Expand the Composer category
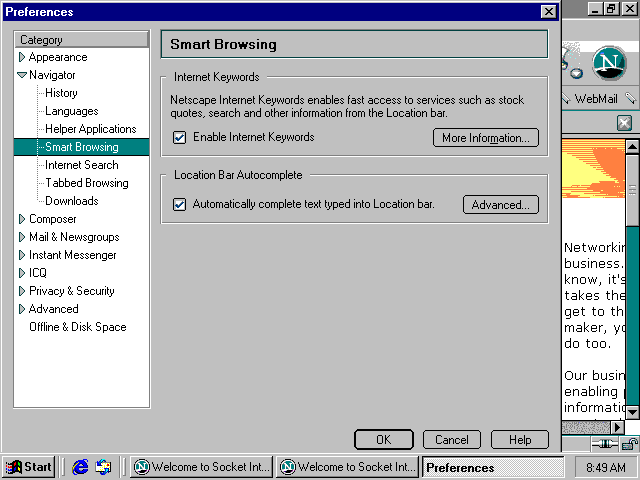Screen dimensions: 640x480 22,219
